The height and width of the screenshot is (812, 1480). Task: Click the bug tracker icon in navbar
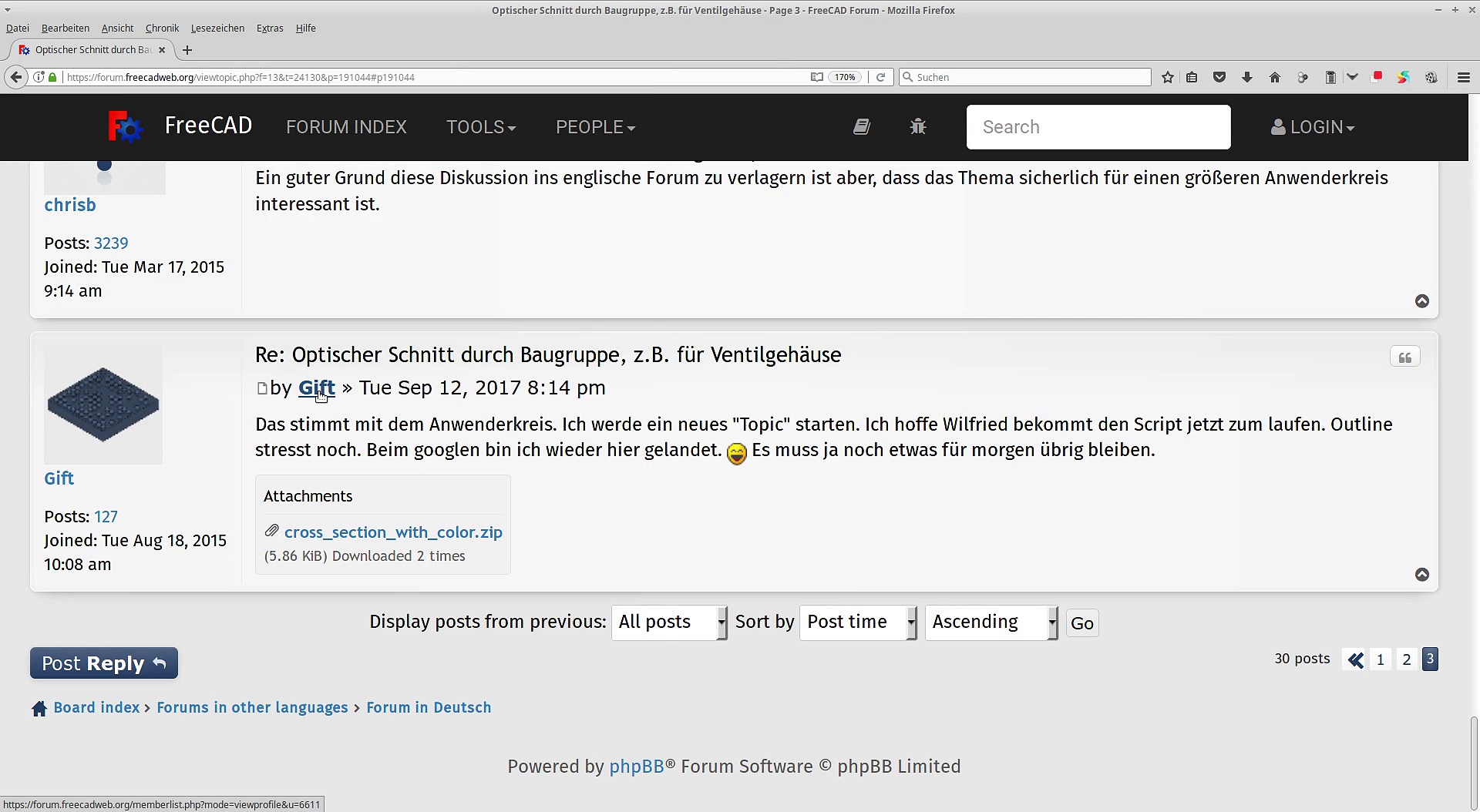[x=917, y=127]
